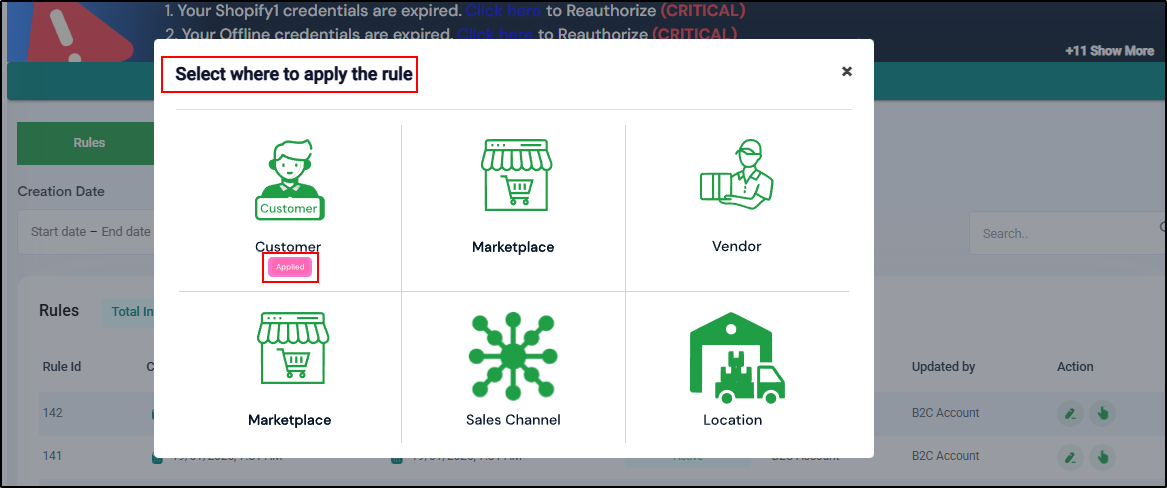Screen dimensions: 1167x488
Task: Open the Rules tab
Action: [89, 143]
